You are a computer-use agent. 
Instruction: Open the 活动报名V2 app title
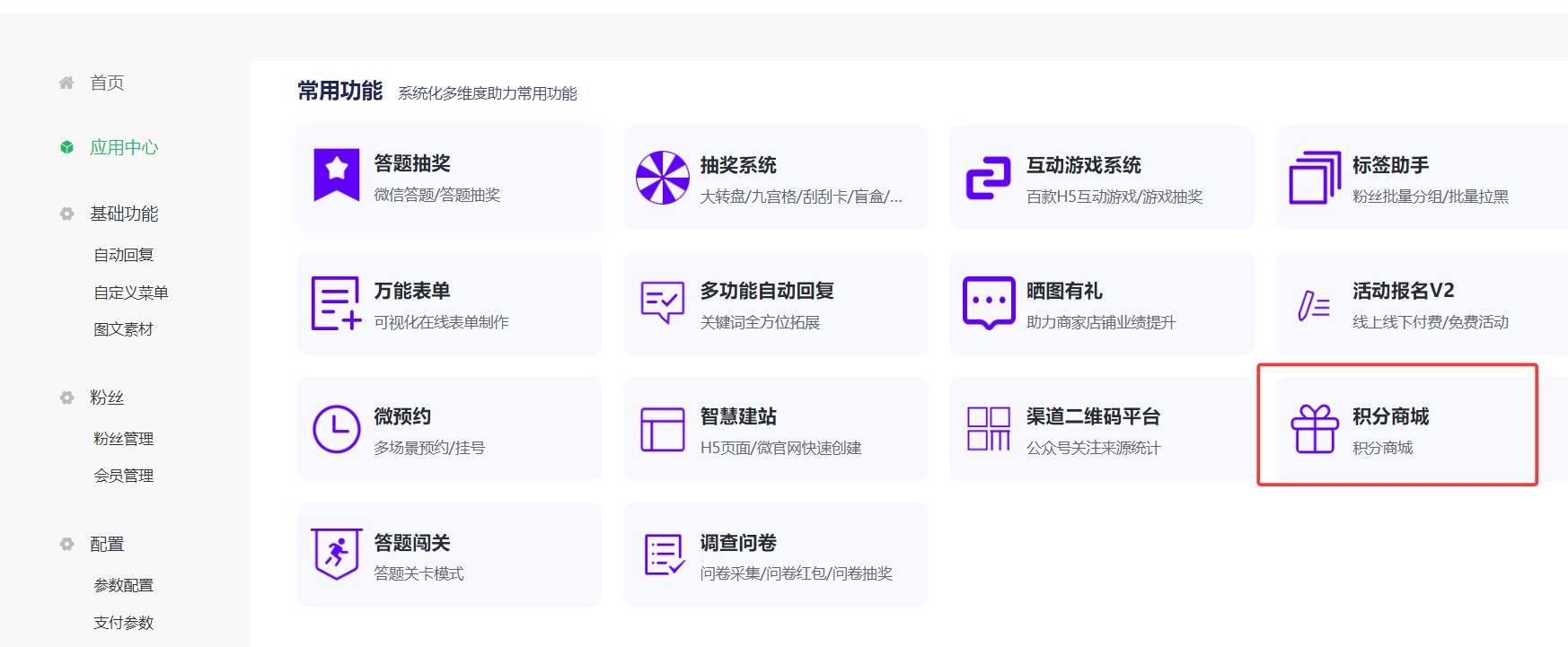(1404, 291)
